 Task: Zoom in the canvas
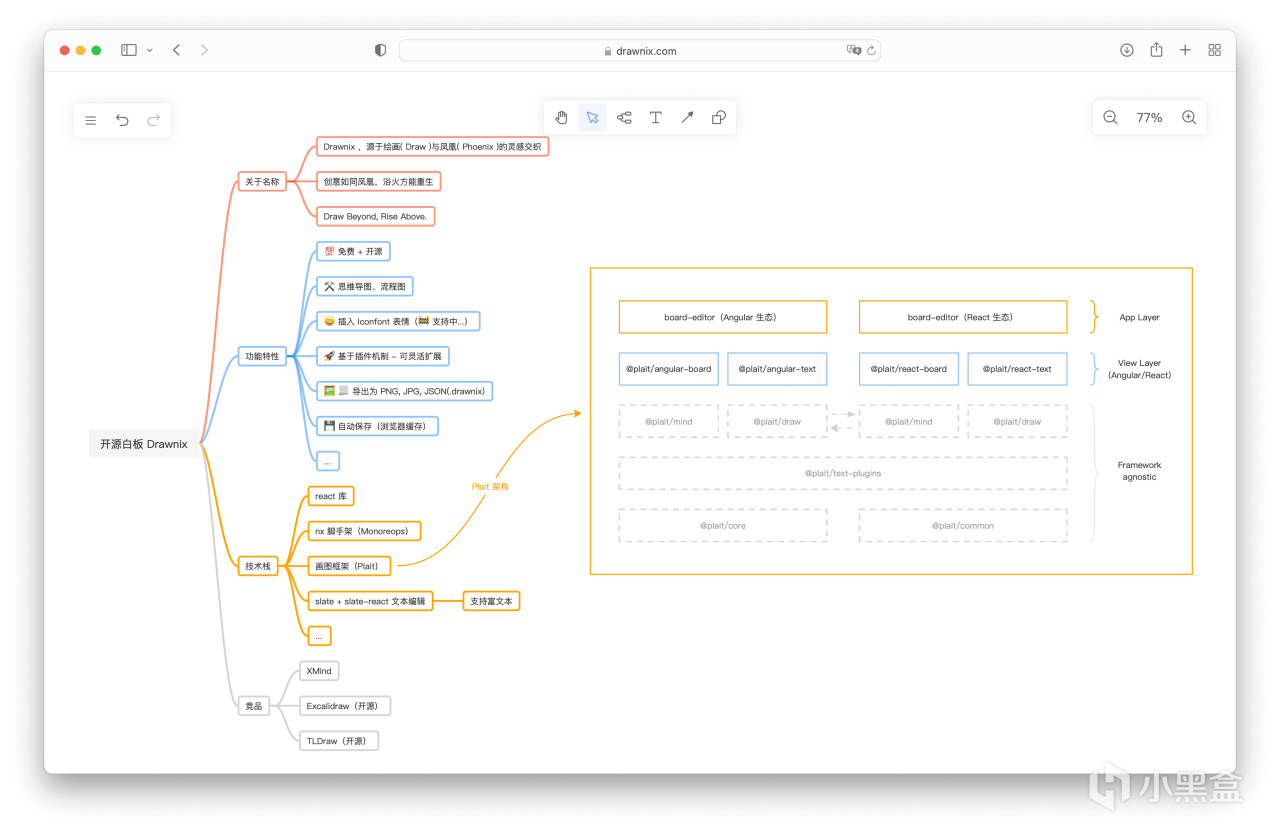[x=1189, y=117]
